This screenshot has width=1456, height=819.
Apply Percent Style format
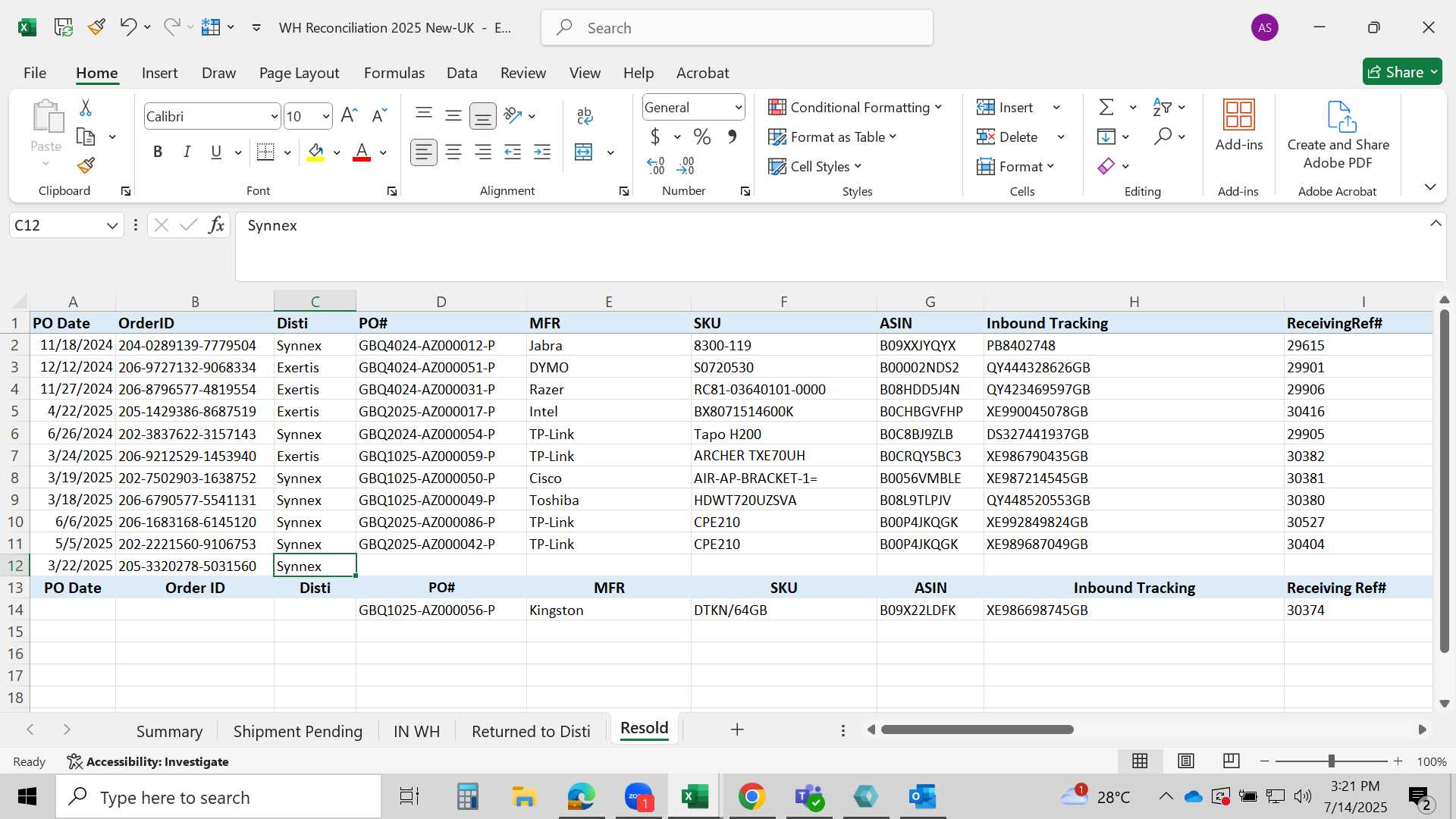[702, 137]
